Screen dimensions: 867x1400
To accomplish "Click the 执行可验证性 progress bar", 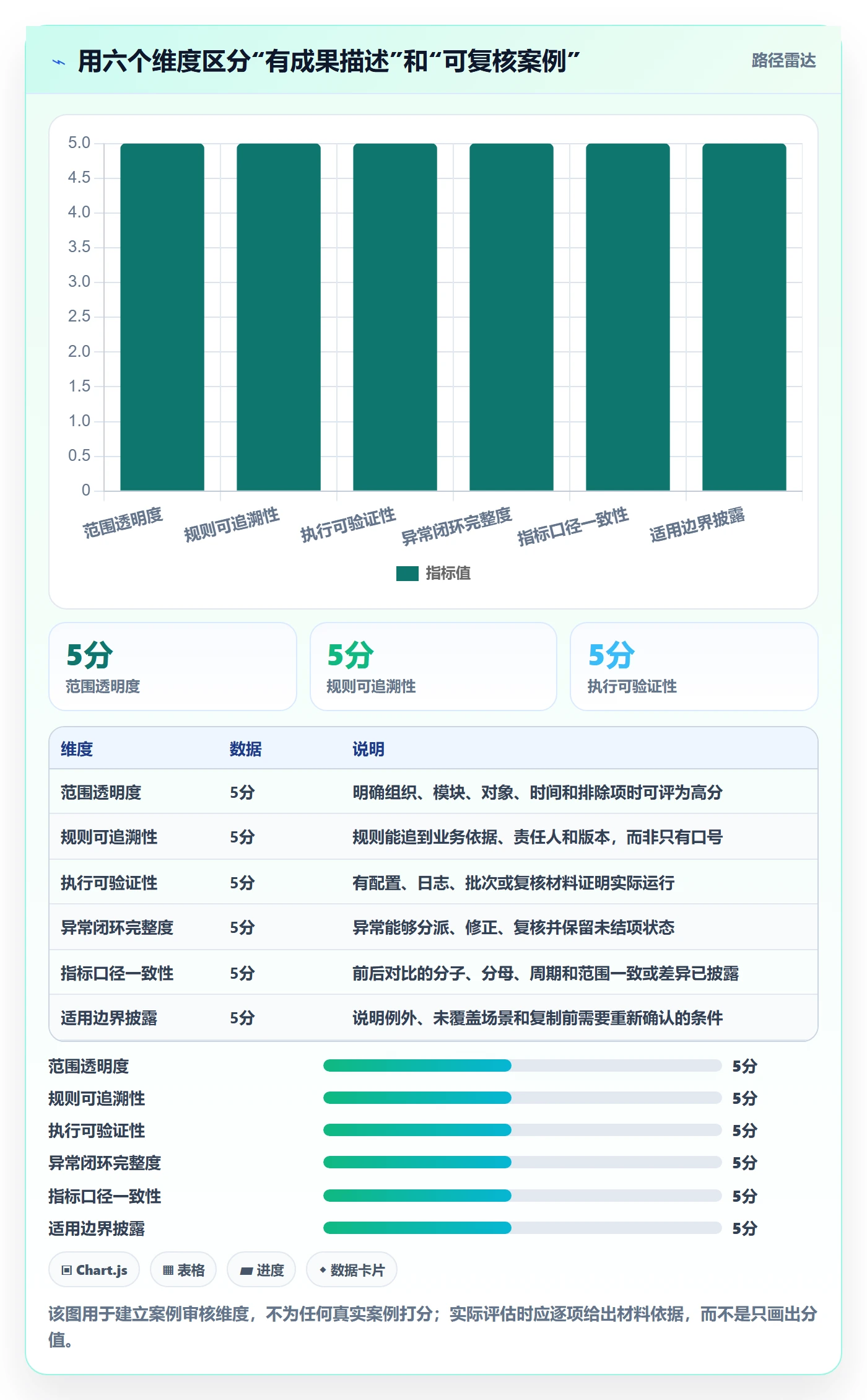I will click(x=523, y=1130).
